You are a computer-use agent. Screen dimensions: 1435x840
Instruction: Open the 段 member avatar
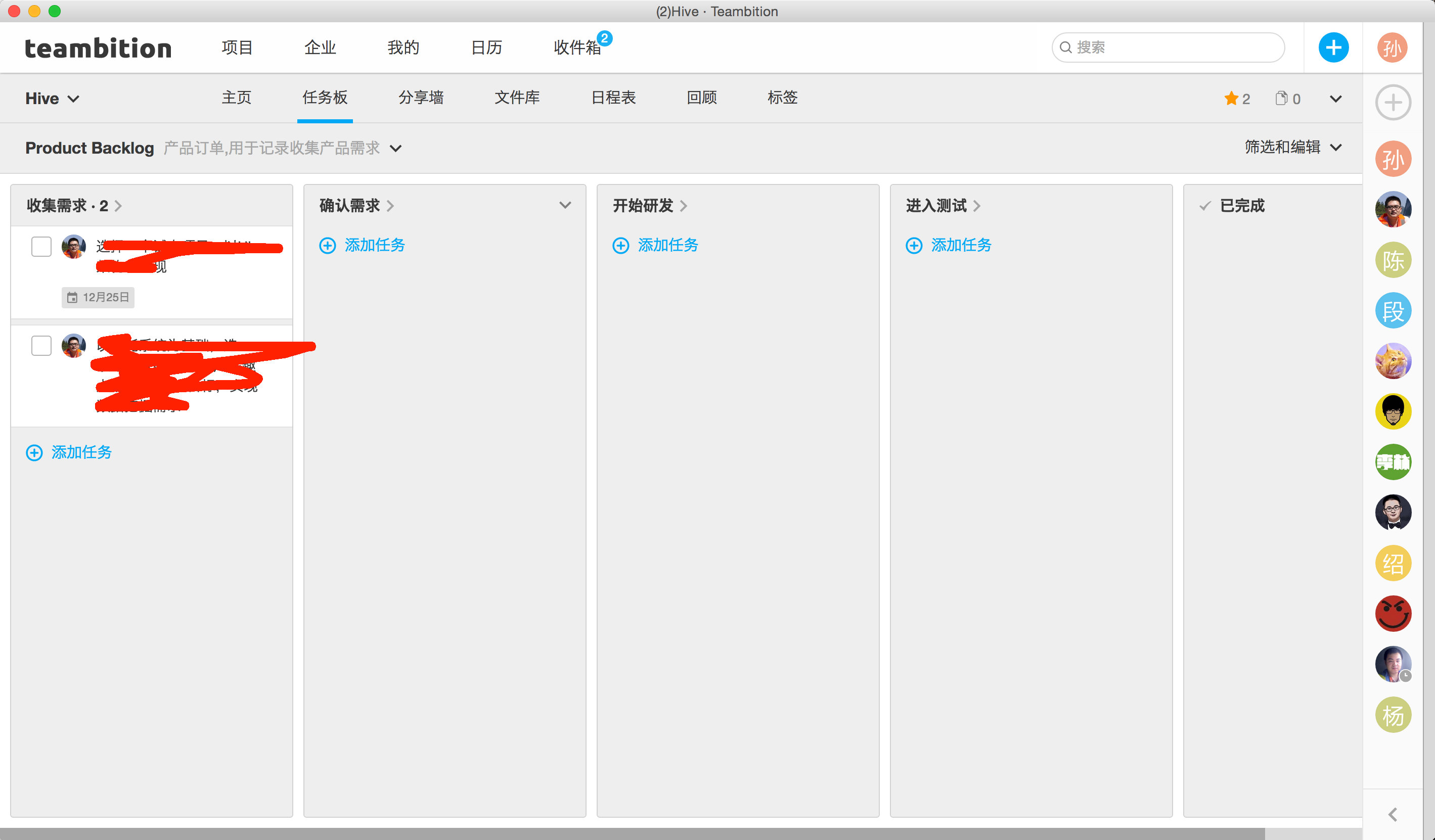[1393, 311]
